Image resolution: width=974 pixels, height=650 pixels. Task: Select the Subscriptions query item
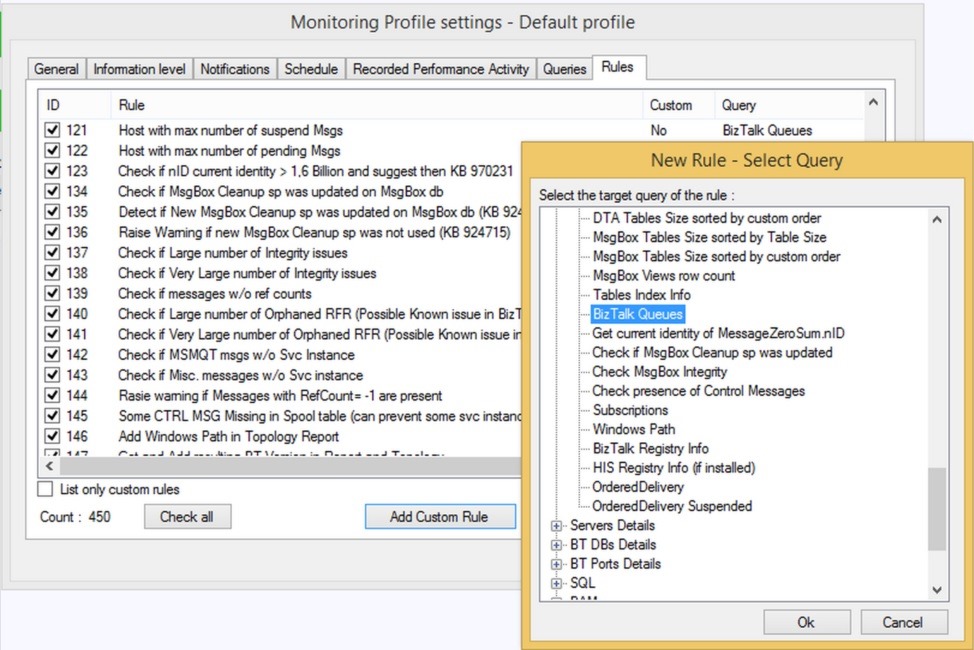[x=630, y=410]
